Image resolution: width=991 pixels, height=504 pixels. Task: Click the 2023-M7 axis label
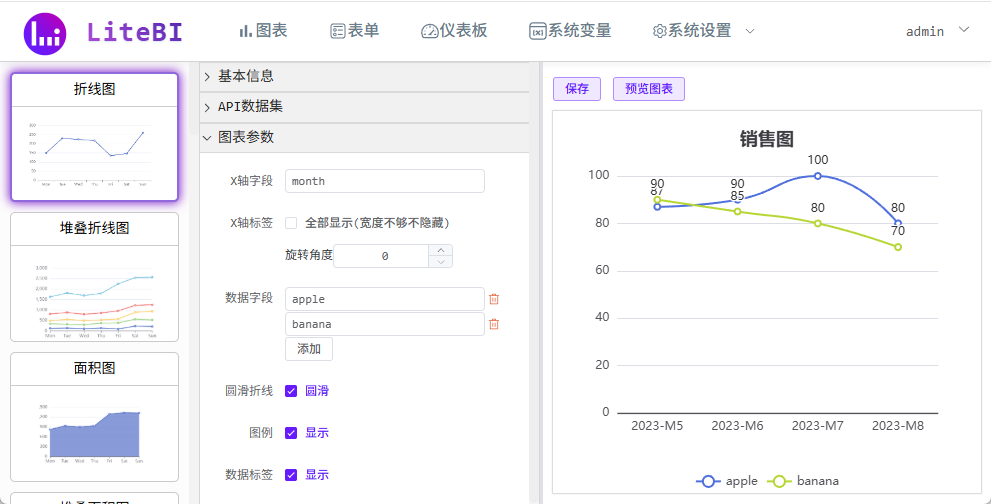[817, 426]
